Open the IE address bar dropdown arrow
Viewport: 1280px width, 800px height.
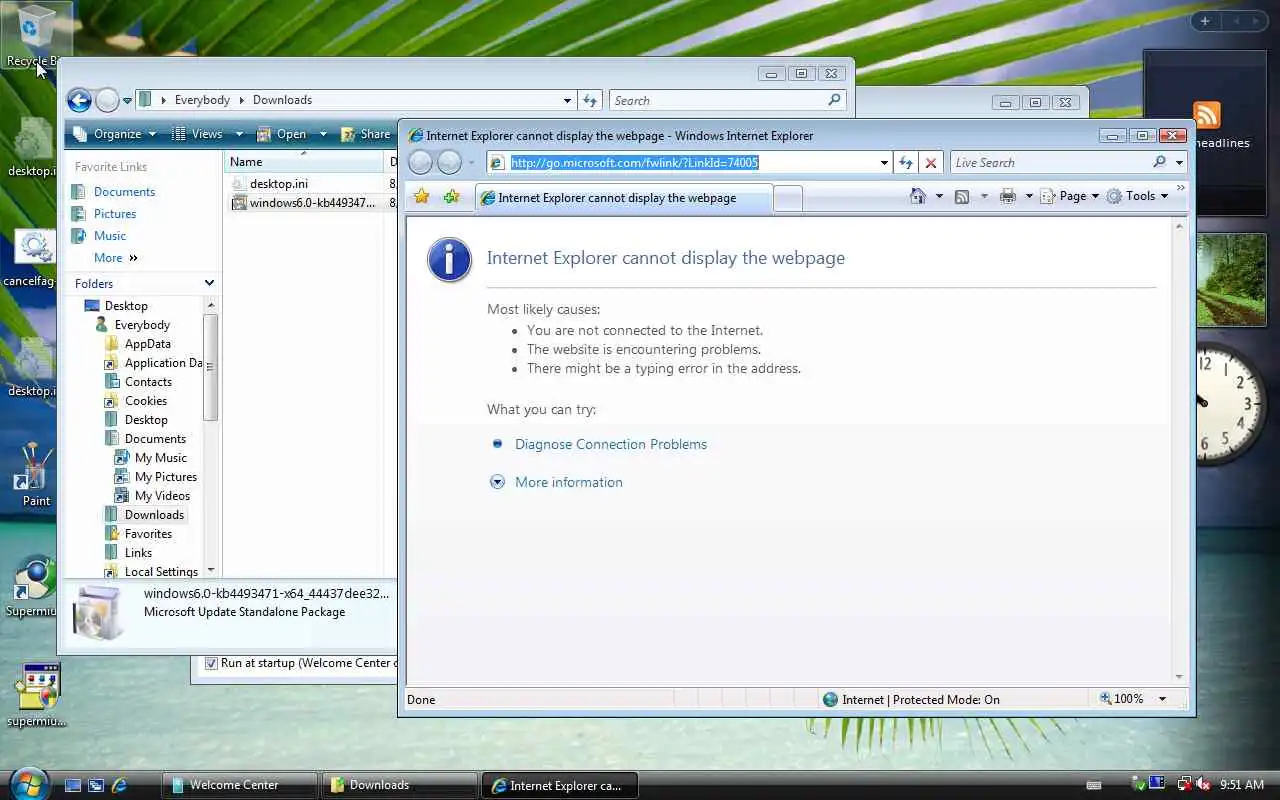[884, 163]
